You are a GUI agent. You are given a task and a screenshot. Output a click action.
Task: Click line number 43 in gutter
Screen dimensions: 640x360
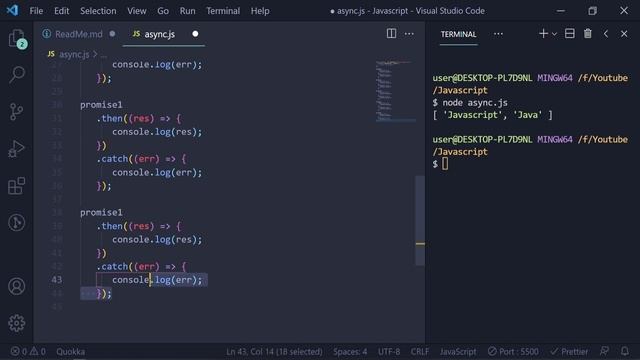pos(57,280)
